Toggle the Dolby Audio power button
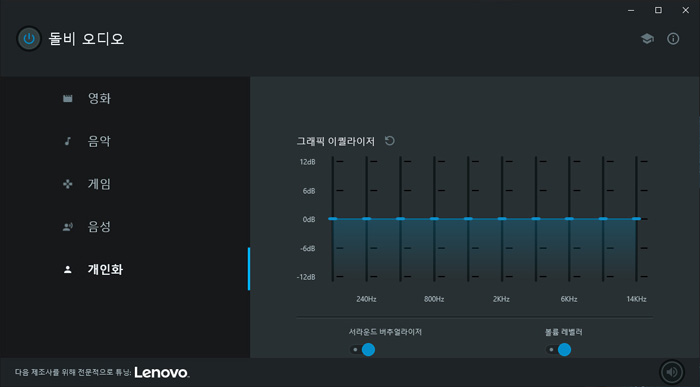700x387 pixels. (29, 38)
